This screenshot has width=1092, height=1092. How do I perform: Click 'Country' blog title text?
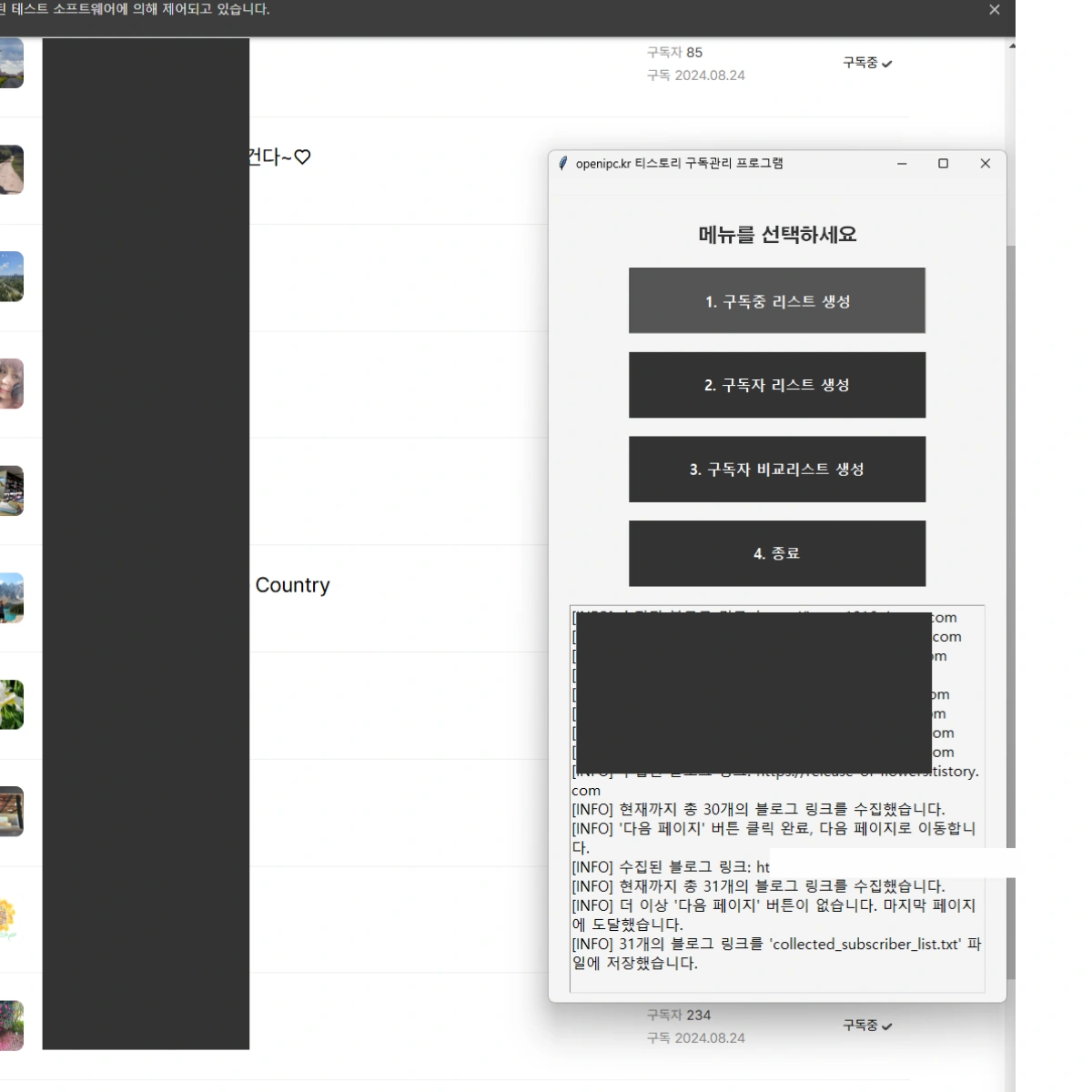(292, 585)
